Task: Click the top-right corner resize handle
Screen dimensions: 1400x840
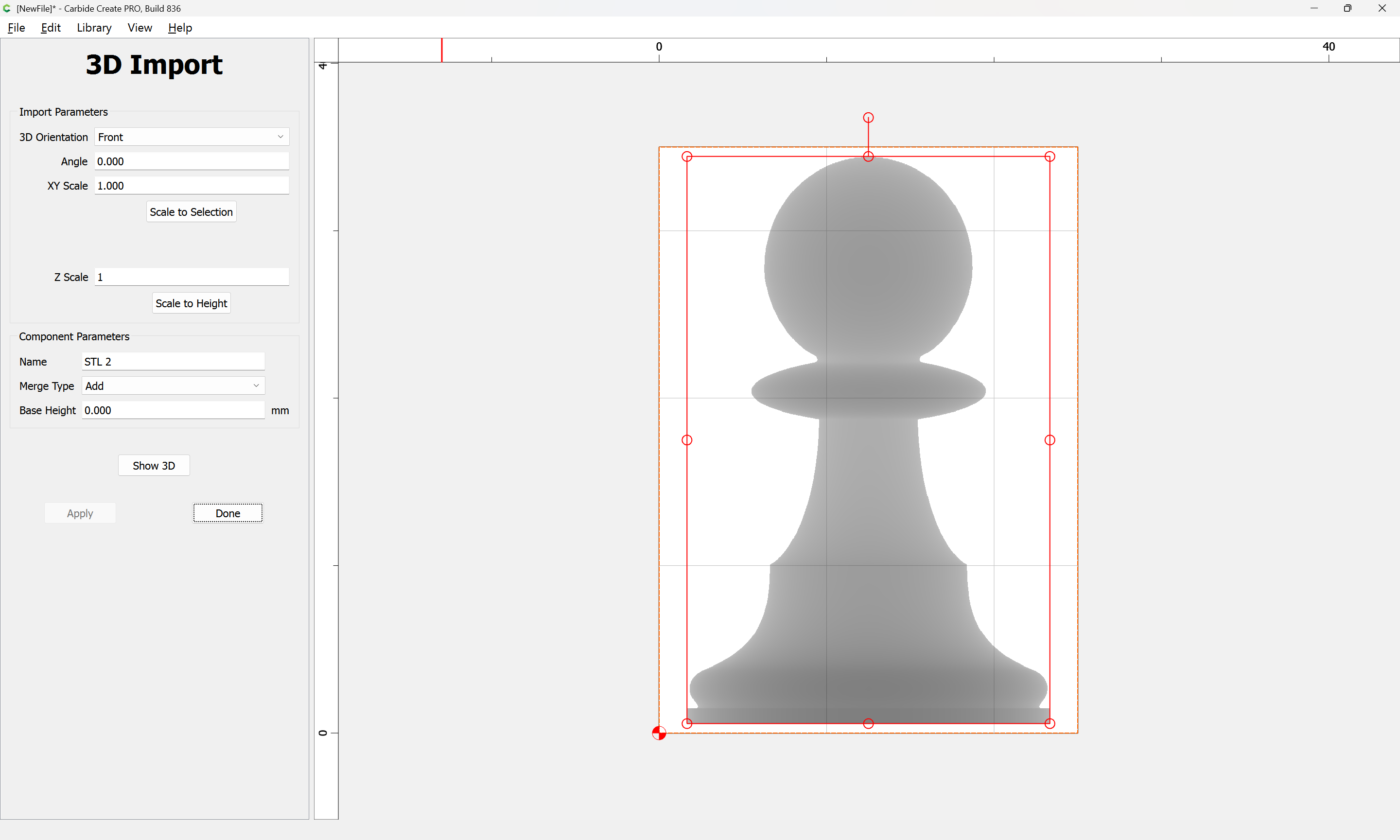Action: 1050,157
